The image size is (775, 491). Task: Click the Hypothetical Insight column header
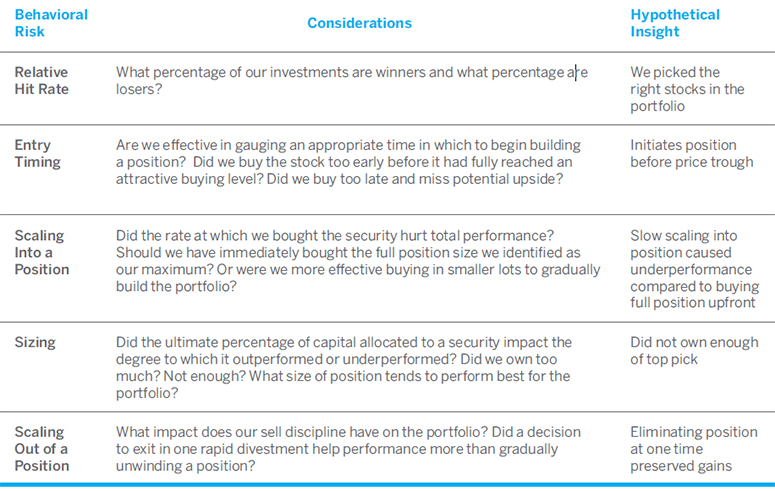pyautogui.click(x=674, y=23)
